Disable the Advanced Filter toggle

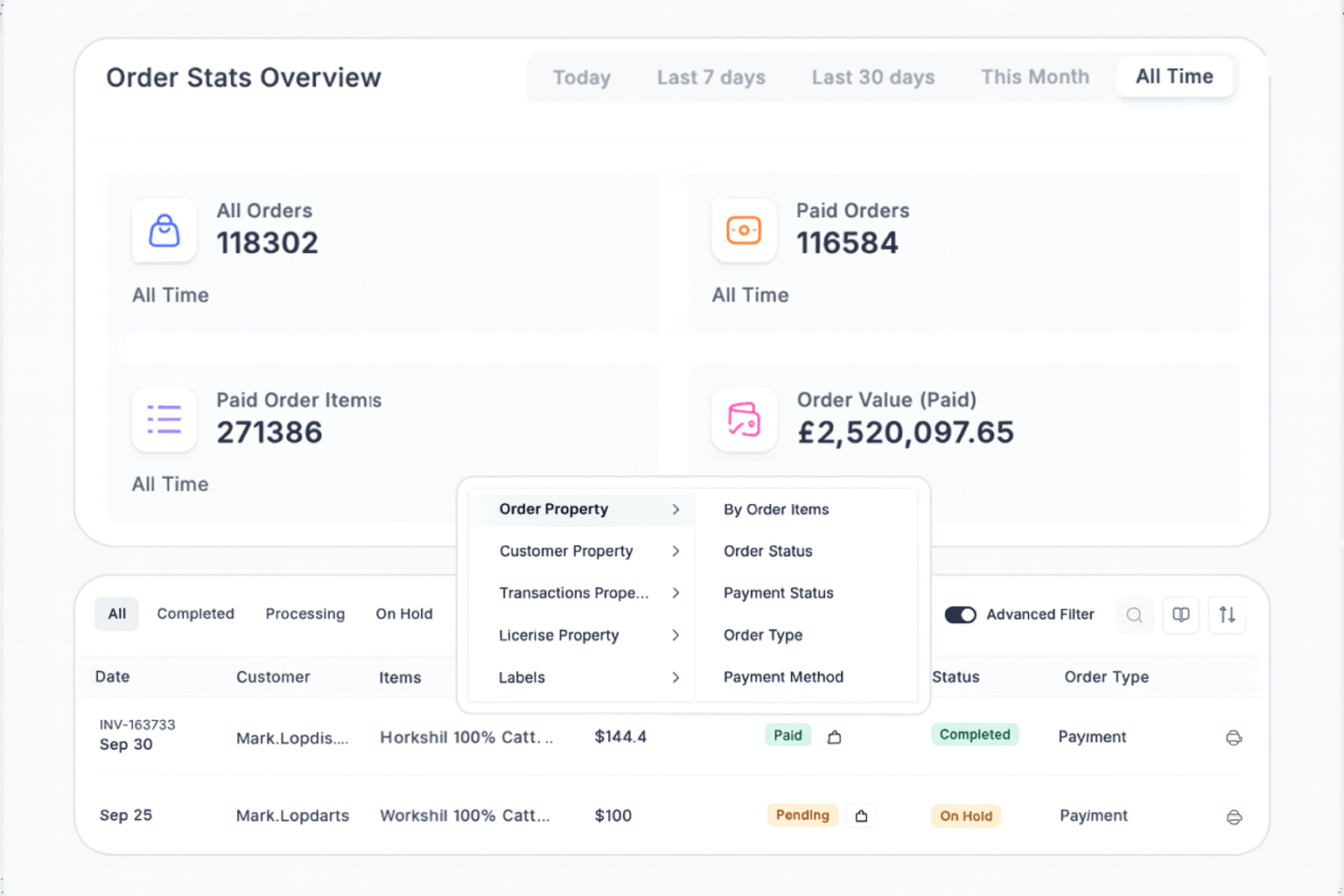pos(960,615)
